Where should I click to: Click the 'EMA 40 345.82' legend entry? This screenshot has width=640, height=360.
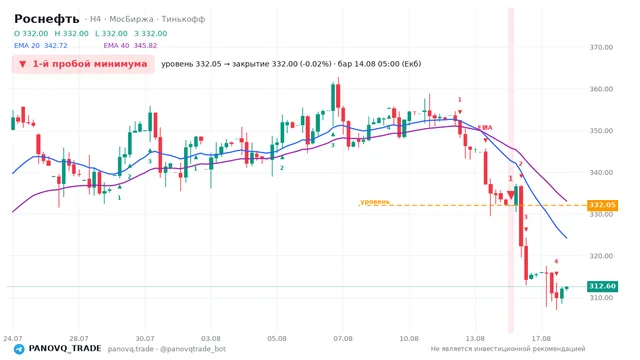[x=130, y=46]
